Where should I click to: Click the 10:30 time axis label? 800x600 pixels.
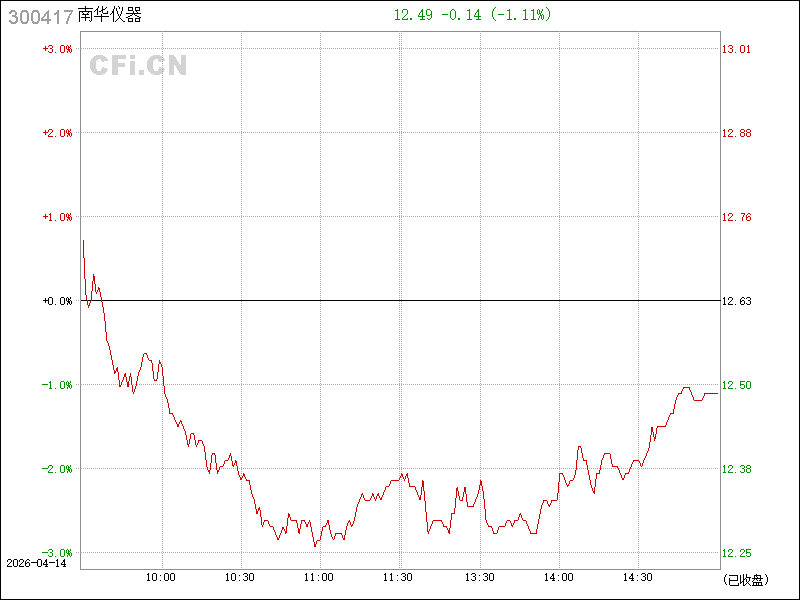pyautogui.click(x=240, y=577)
